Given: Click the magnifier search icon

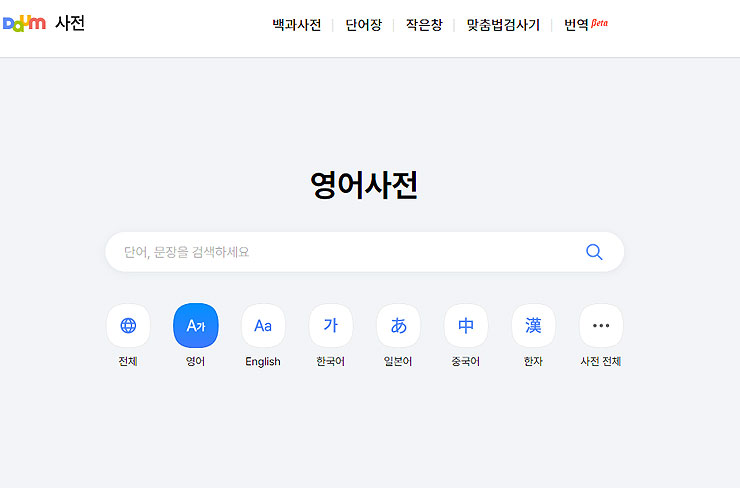Looking at the screenshot, I should 594,252.
